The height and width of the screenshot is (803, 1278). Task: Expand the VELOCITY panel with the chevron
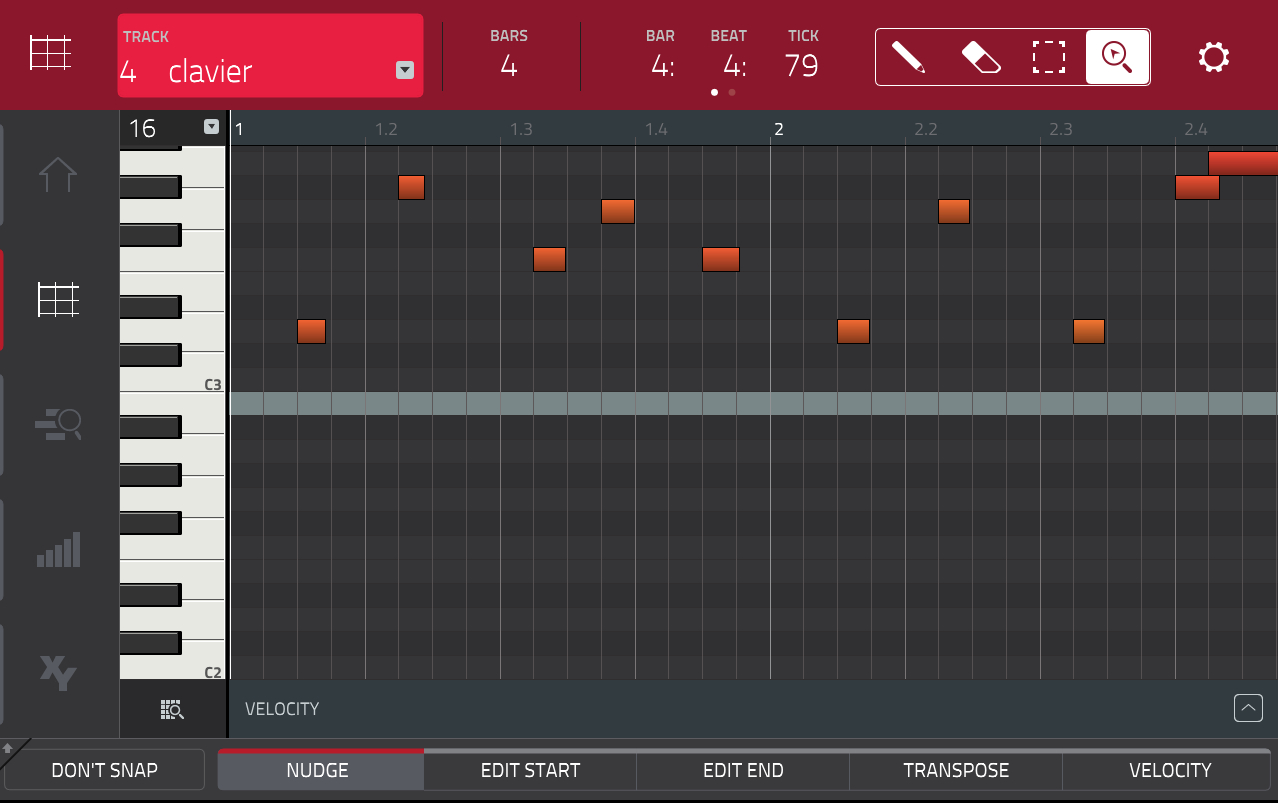(x=1247, y=708)
